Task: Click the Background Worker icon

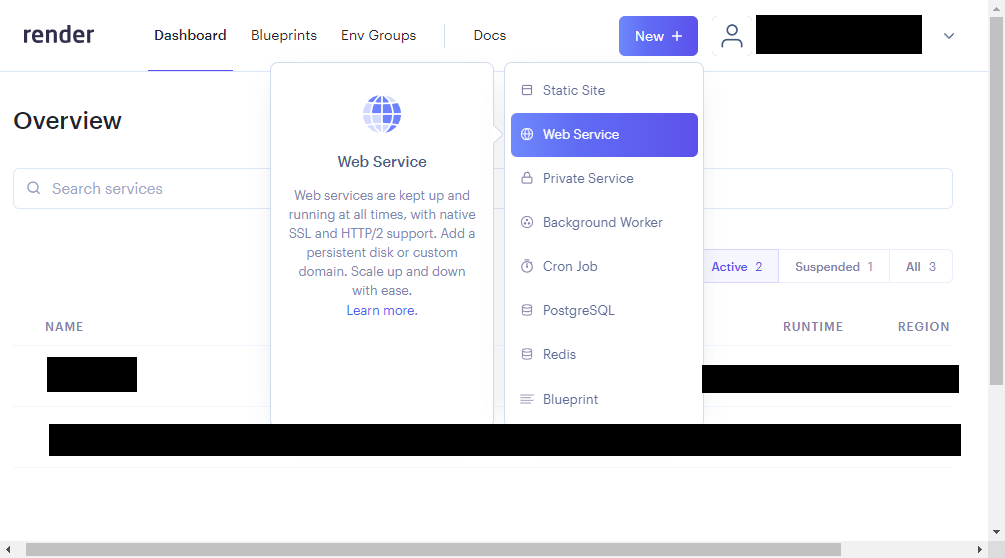Action: (527, 222)
